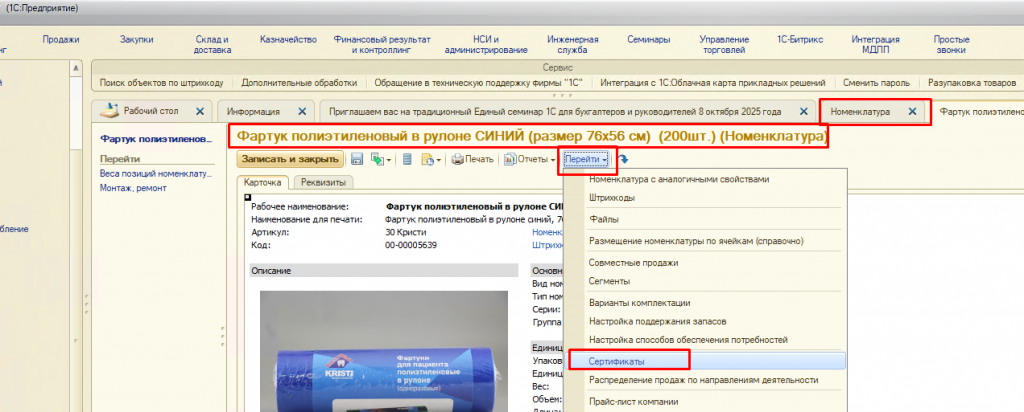Click Поиск объектов по штрихкоду command
This screenshot has width=1024, height=412.
click(162, 83)
